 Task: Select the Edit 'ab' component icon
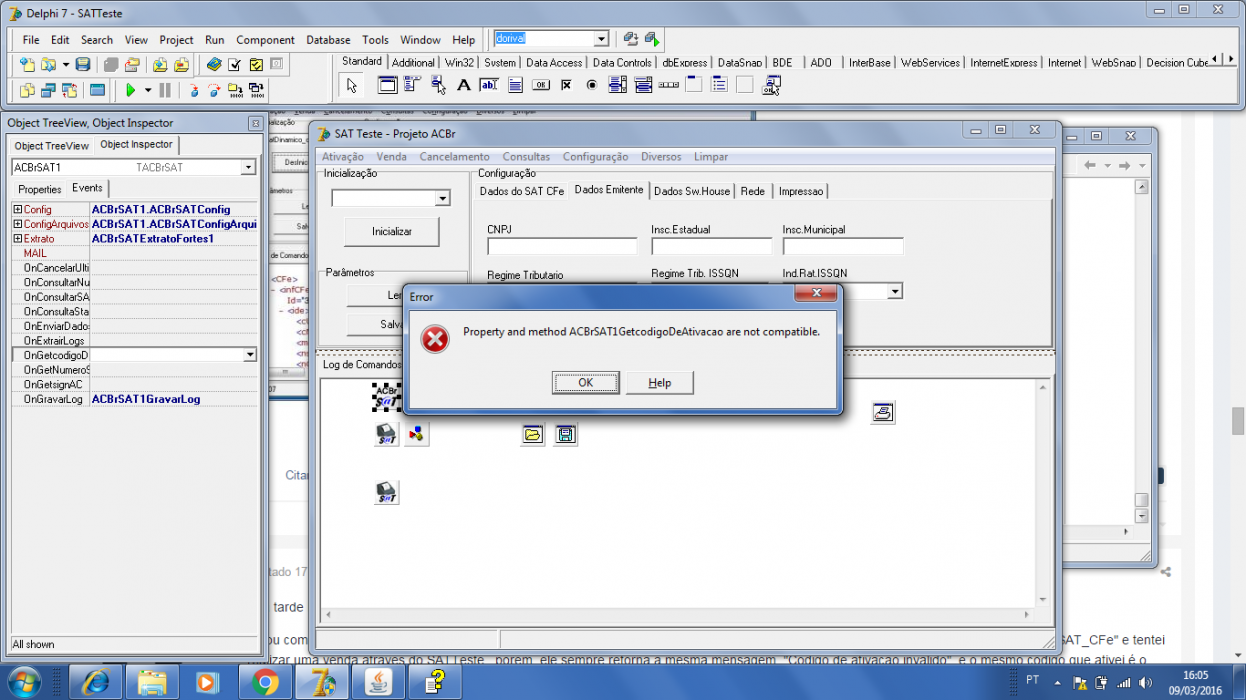pos(489,86)
